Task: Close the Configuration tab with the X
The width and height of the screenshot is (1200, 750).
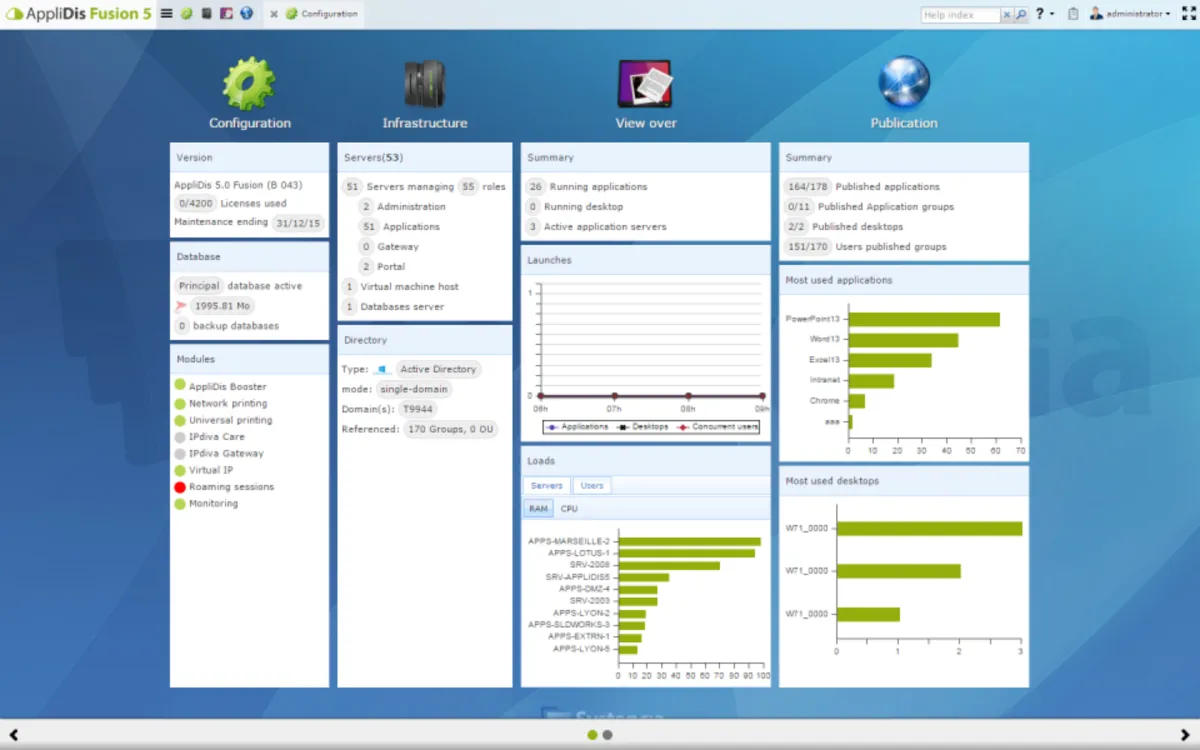Action: click(x=274, y=14)
